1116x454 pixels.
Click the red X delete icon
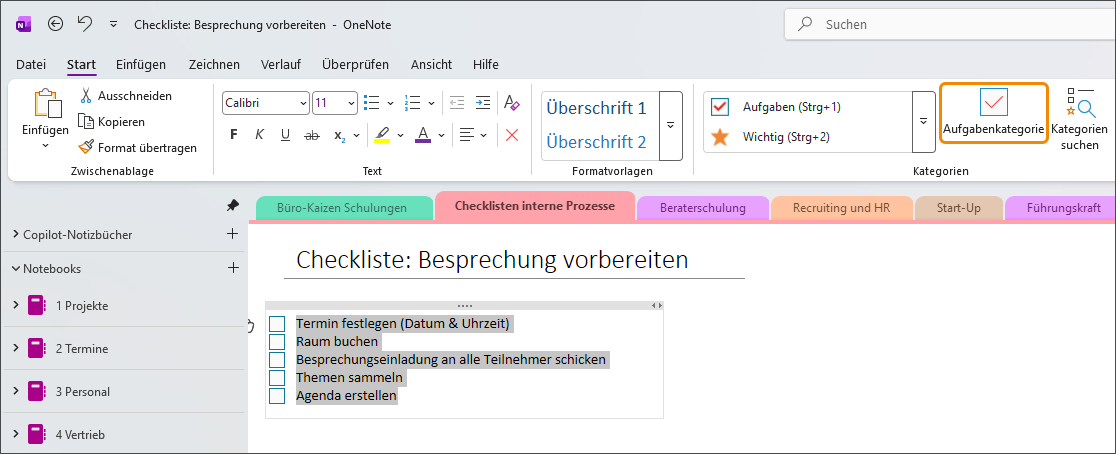coord(512,134)
